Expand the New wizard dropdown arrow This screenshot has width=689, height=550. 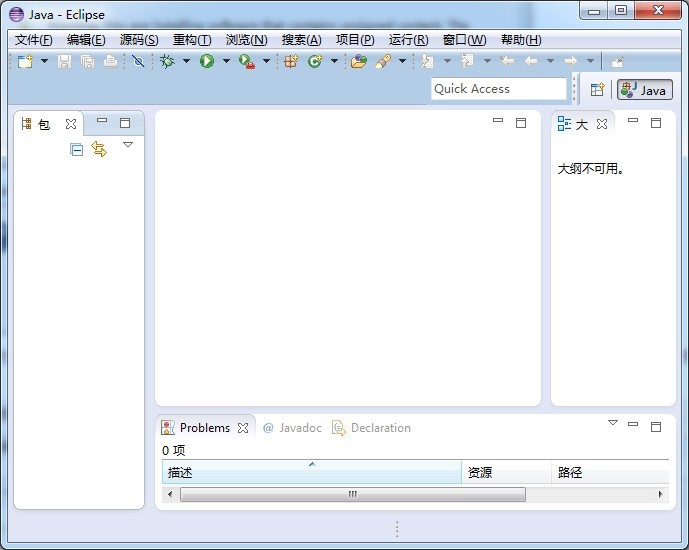point(44,61)
